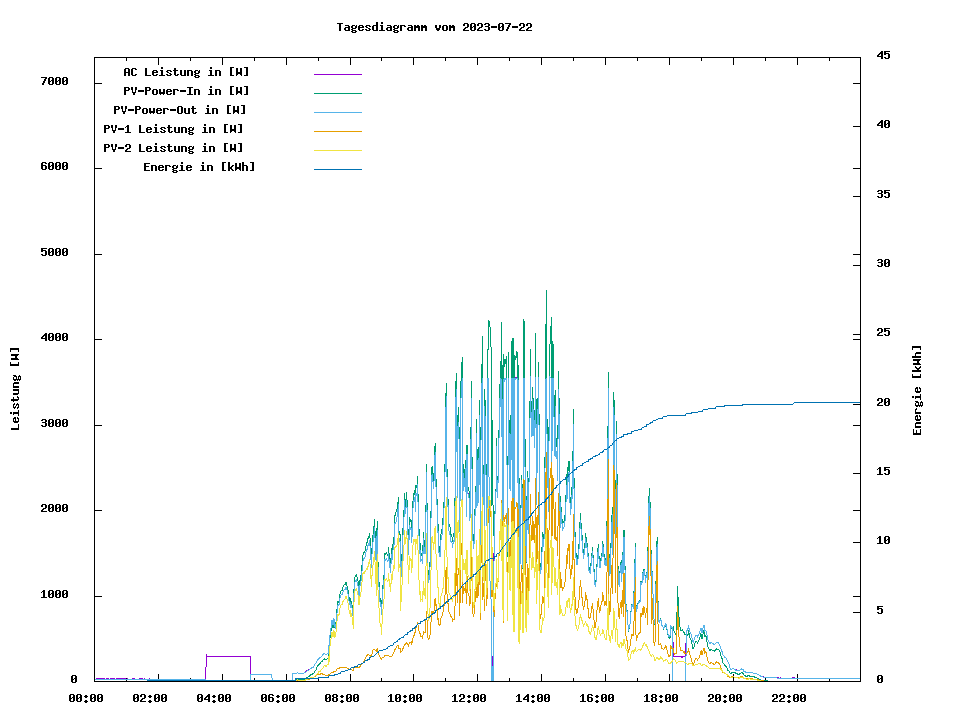Viewport: 960px width, 720px height.
Task: Click the legend line sample for PV-Power-Out
Action: (x=337, y=112)
